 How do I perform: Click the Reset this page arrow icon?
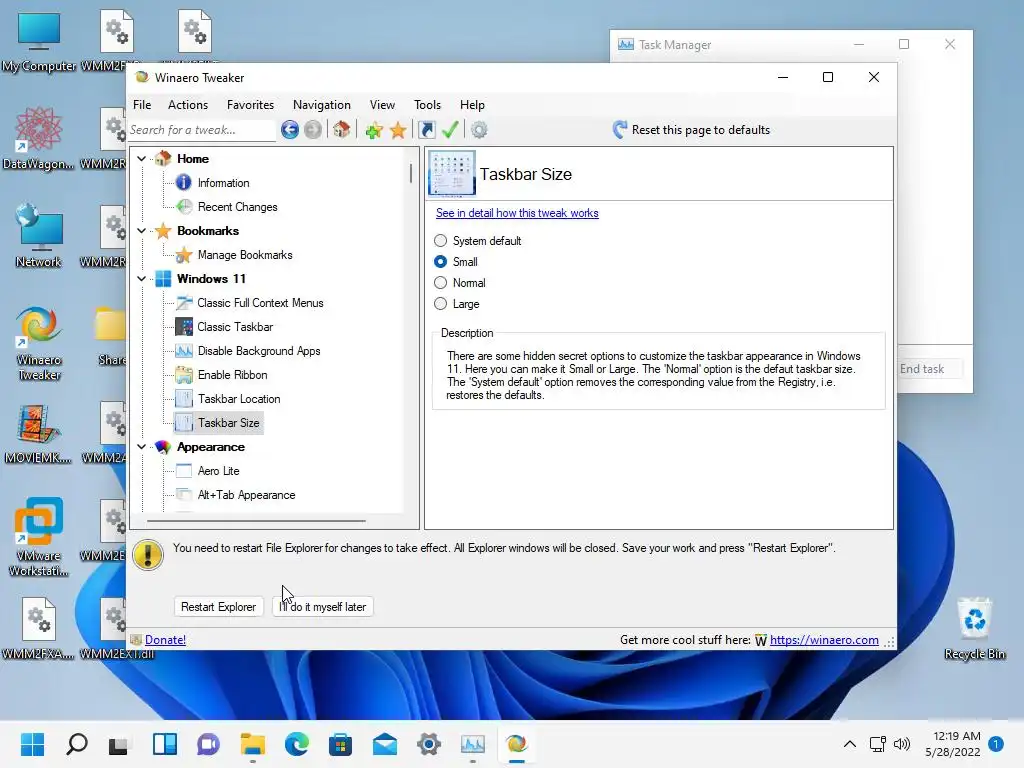coord(620,129)
